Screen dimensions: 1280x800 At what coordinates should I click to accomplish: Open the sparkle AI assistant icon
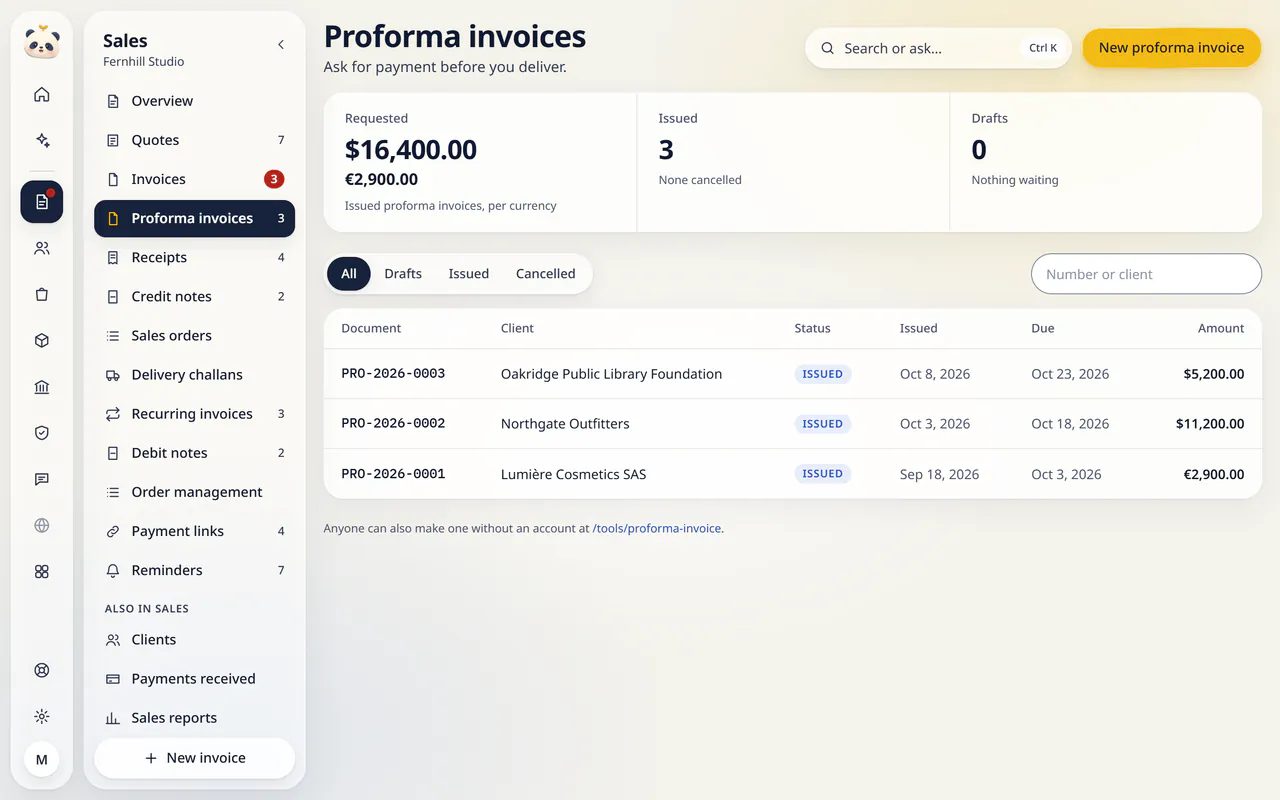(x=42, y=141)
